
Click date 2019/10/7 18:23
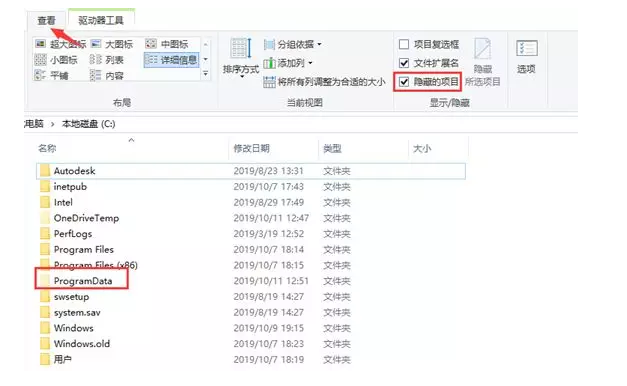[x=268, y=344]
